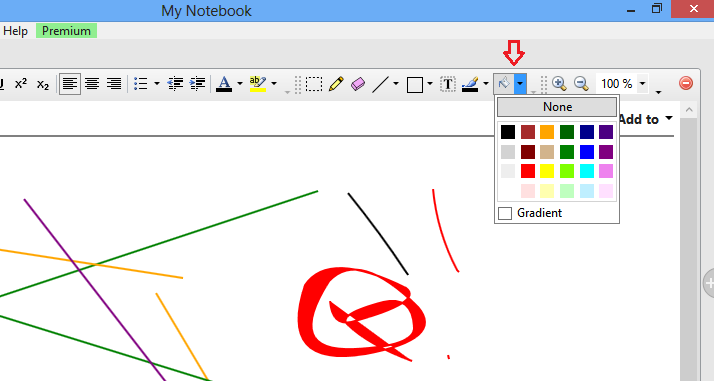This screenshot has width=714, height=381.
Task: Click the text box tool icon
Action: coord(448,84)
